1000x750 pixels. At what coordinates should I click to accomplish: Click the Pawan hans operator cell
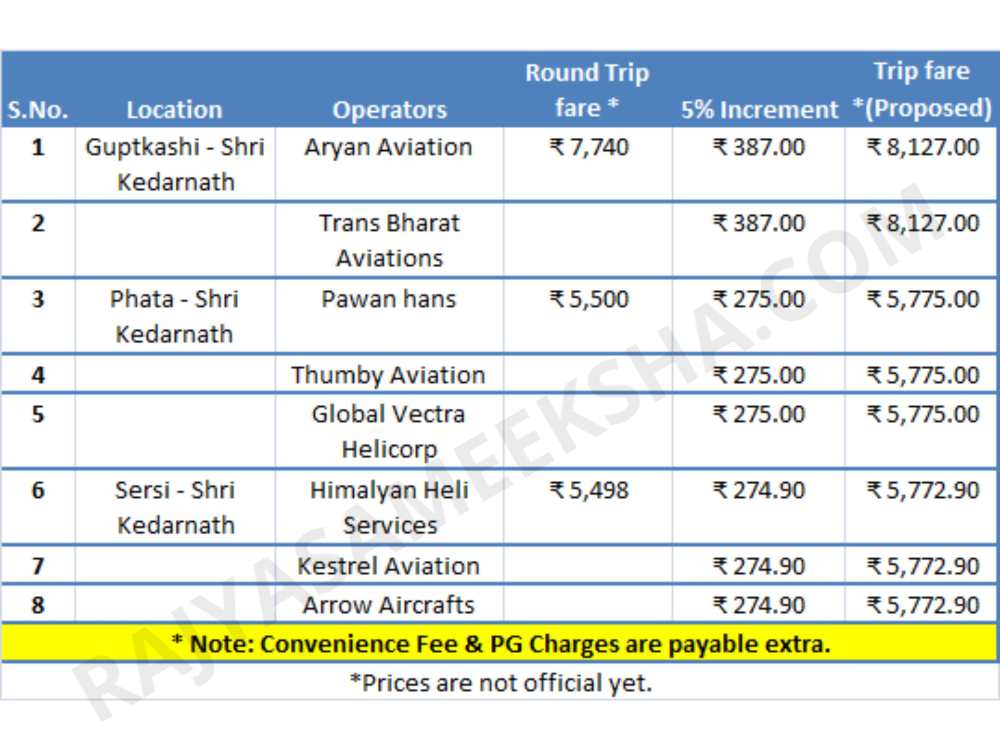coord(389,299)
